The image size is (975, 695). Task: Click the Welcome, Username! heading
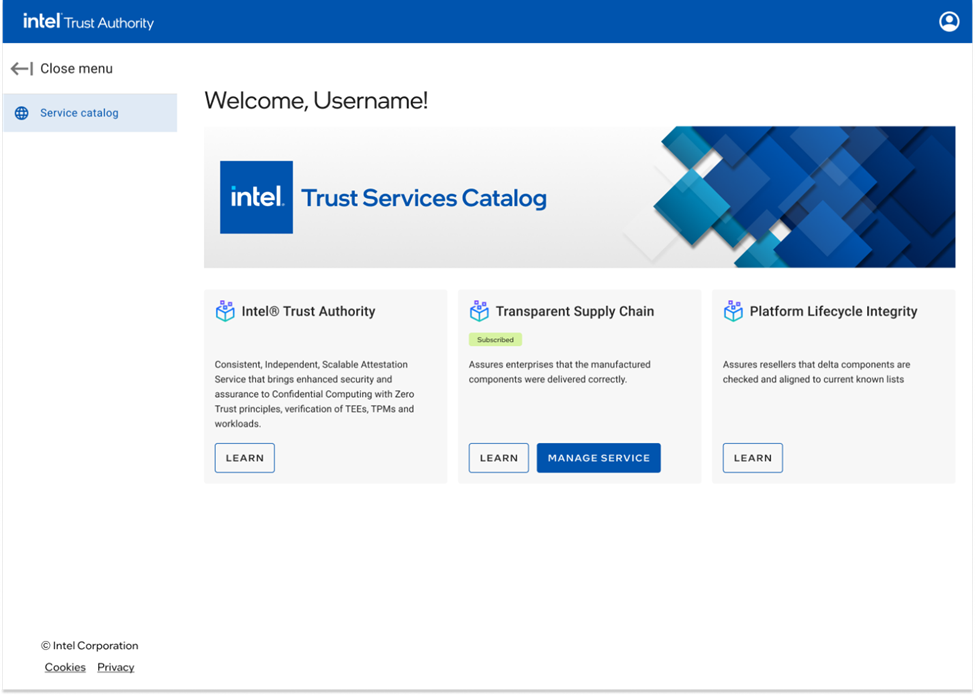point(316,100)
